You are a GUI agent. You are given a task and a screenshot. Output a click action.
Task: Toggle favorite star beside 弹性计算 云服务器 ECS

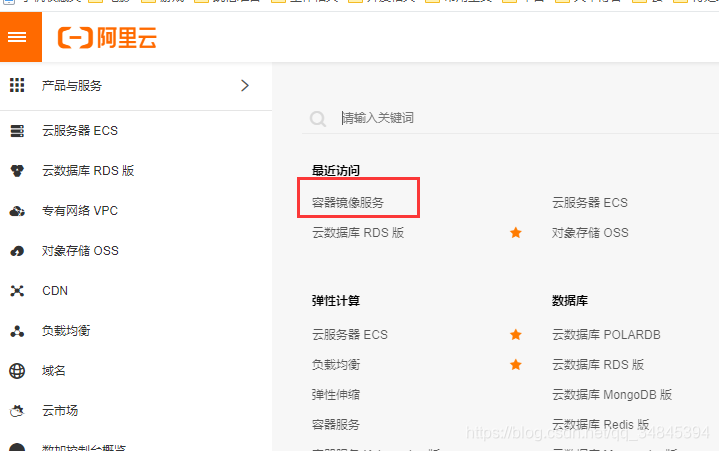click(x=516, y=335)
